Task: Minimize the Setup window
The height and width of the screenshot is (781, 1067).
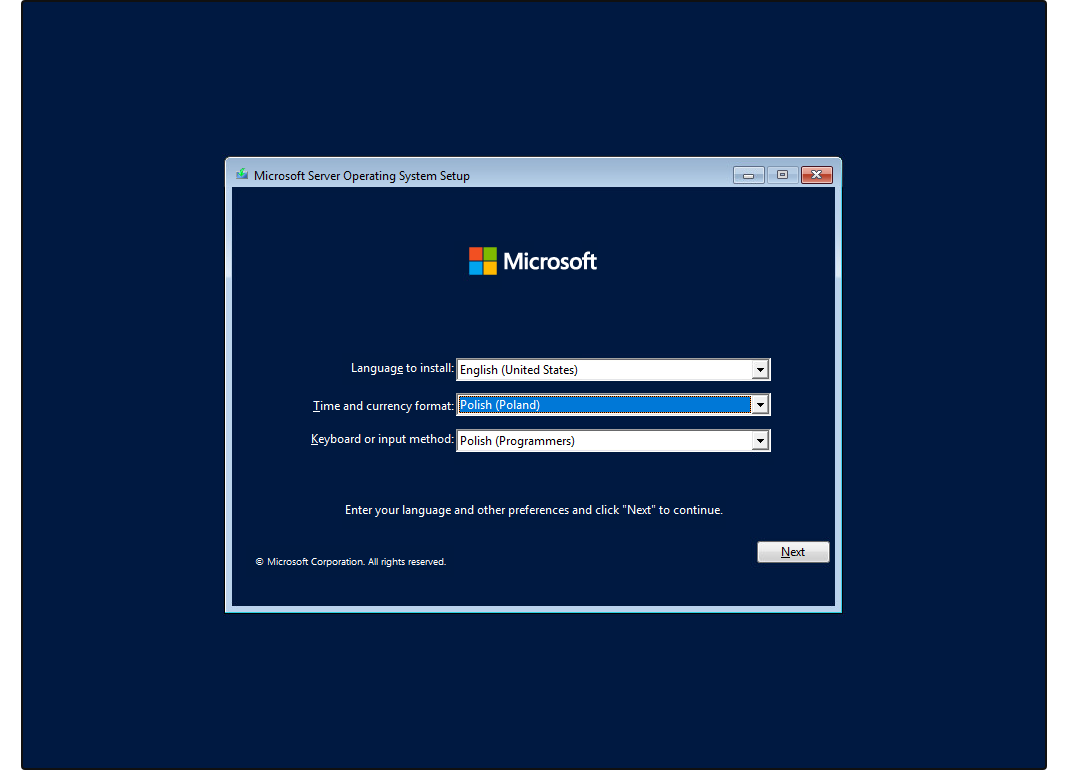Action: pos(749,176)
